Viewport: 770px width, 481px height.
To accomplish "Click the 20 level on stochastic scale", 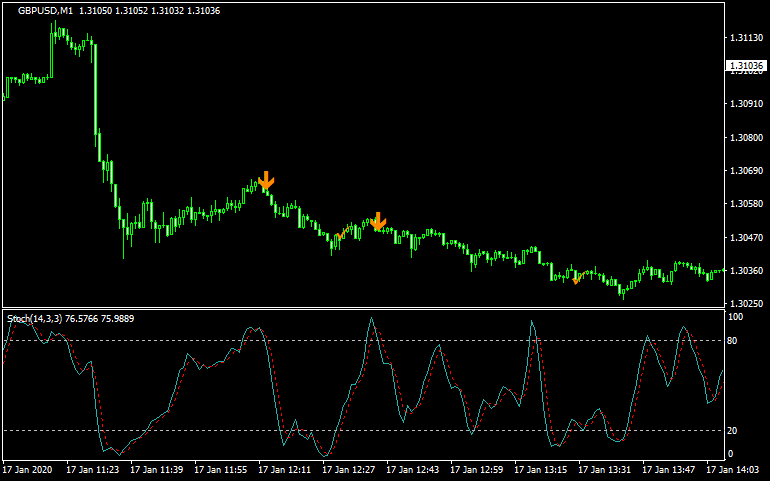I will (732, 431).
